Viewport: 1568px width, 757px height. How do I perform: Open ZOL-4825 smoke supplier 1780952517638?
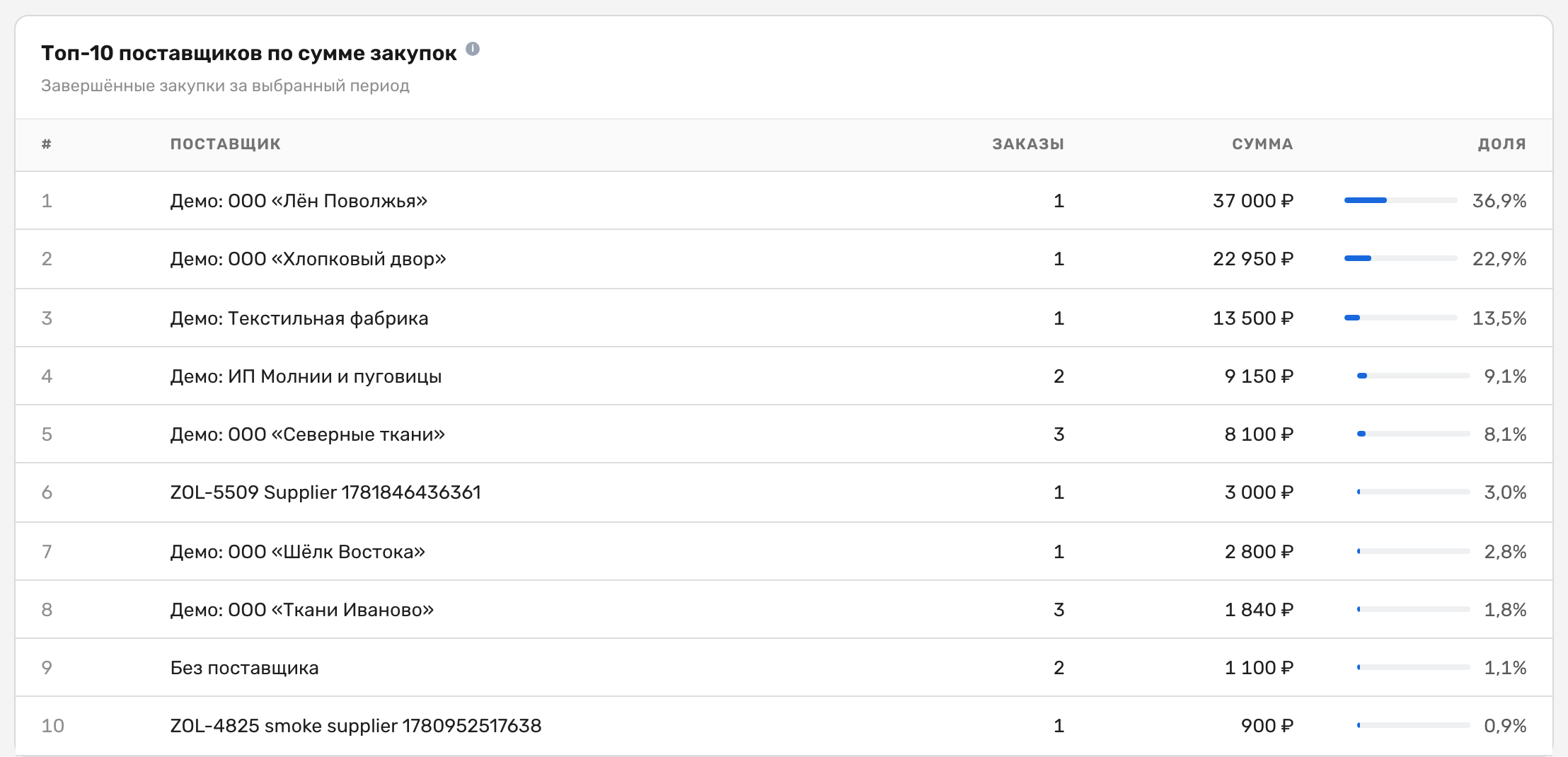[355, 726]
